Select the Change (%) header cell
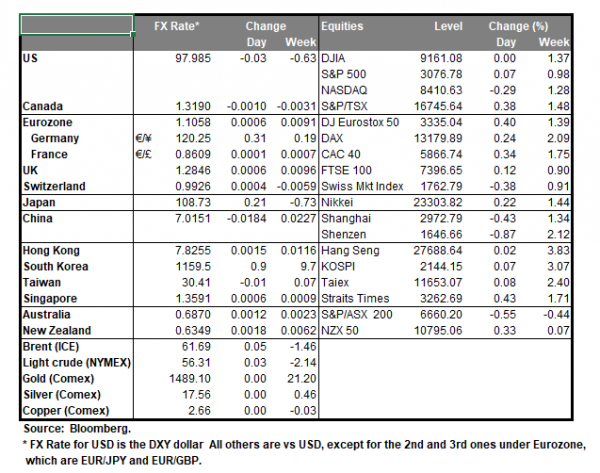This screenshot has width=600, height=473. [521, 24]
